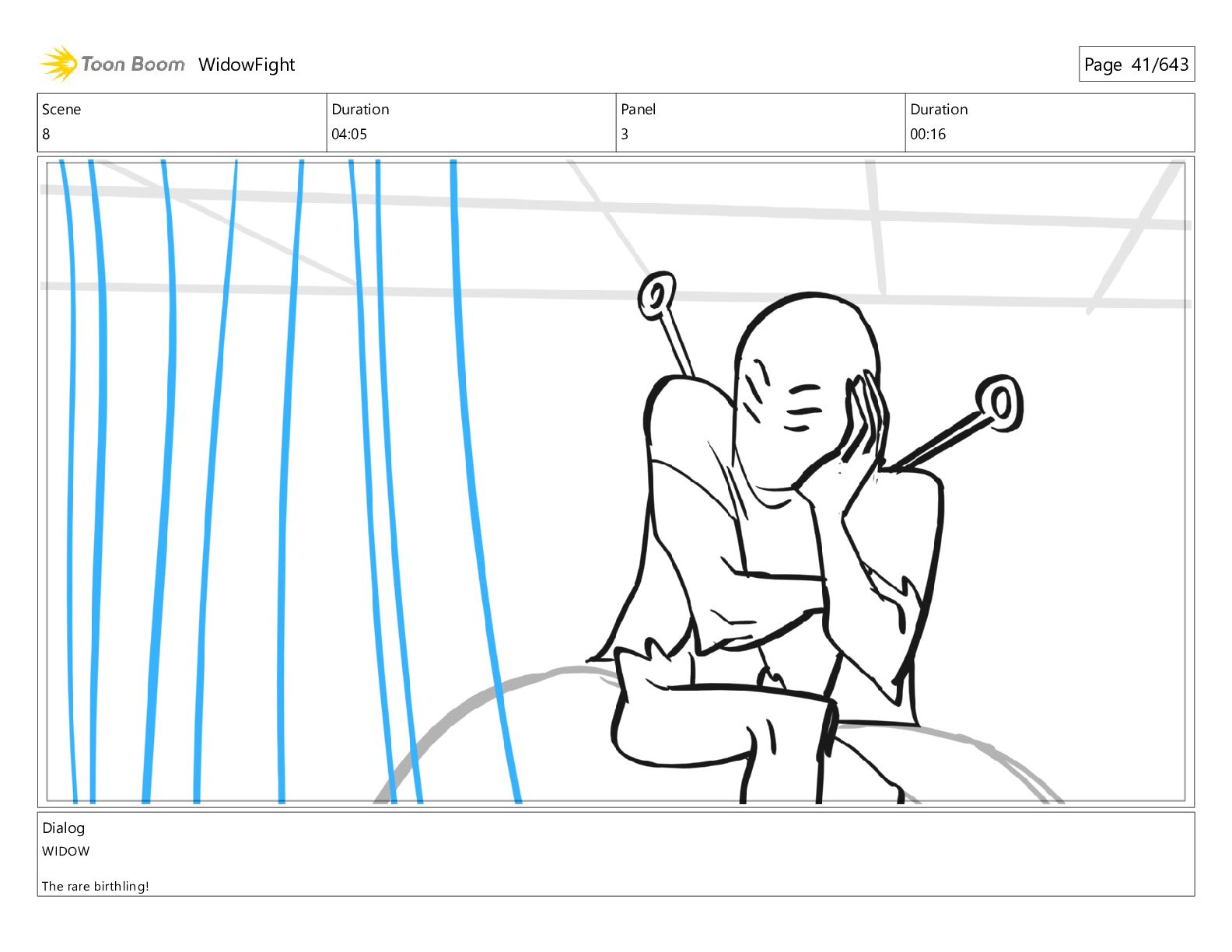Click the panel Duration 00:16 value
This screenshot has width=1232, height=952.
(x=928, y=134)
